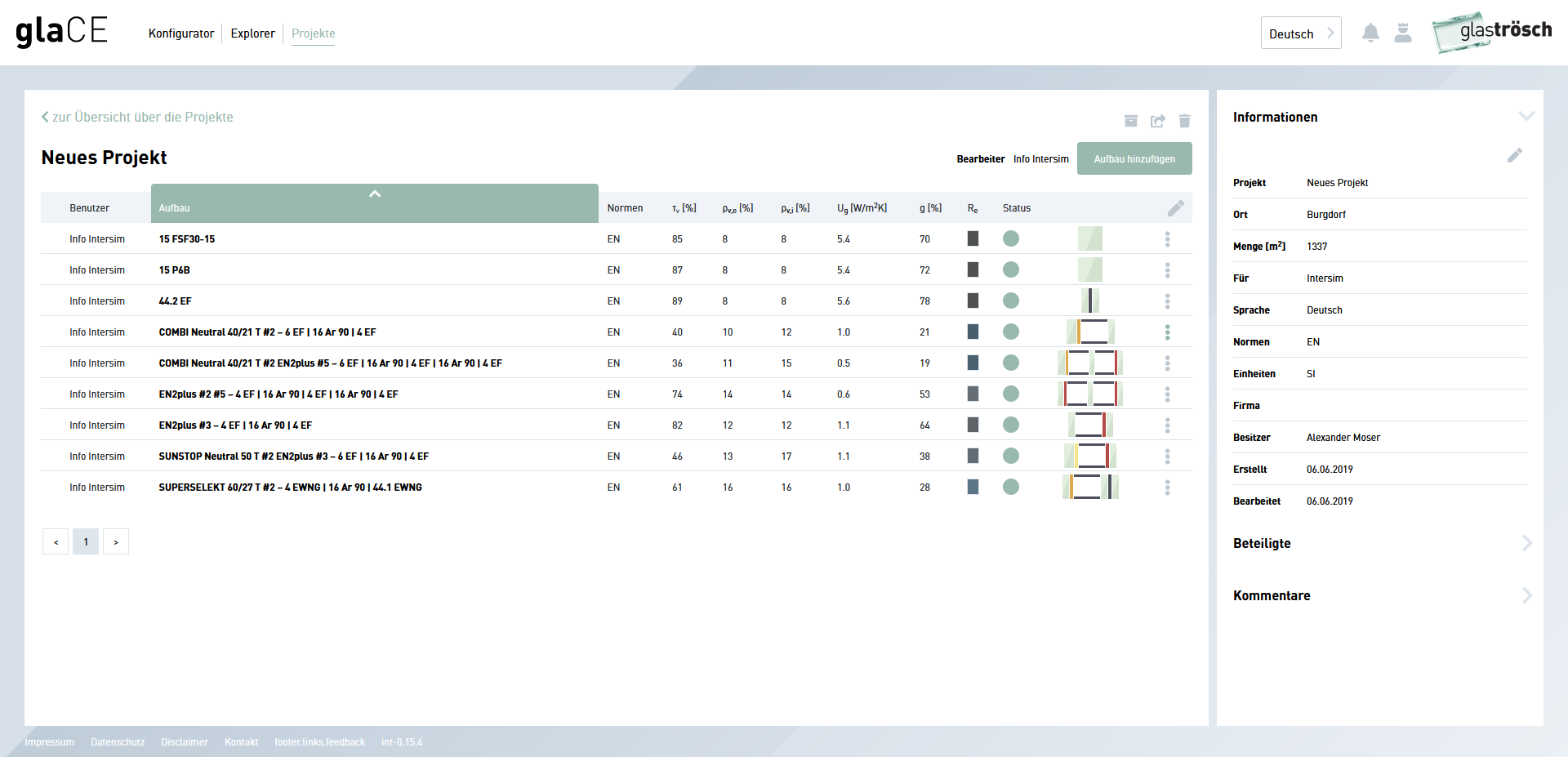Open thumbnail of SUNSTOP Neutral 50 T row
The image size is (1568, 757).
(x=1090, y=456)
